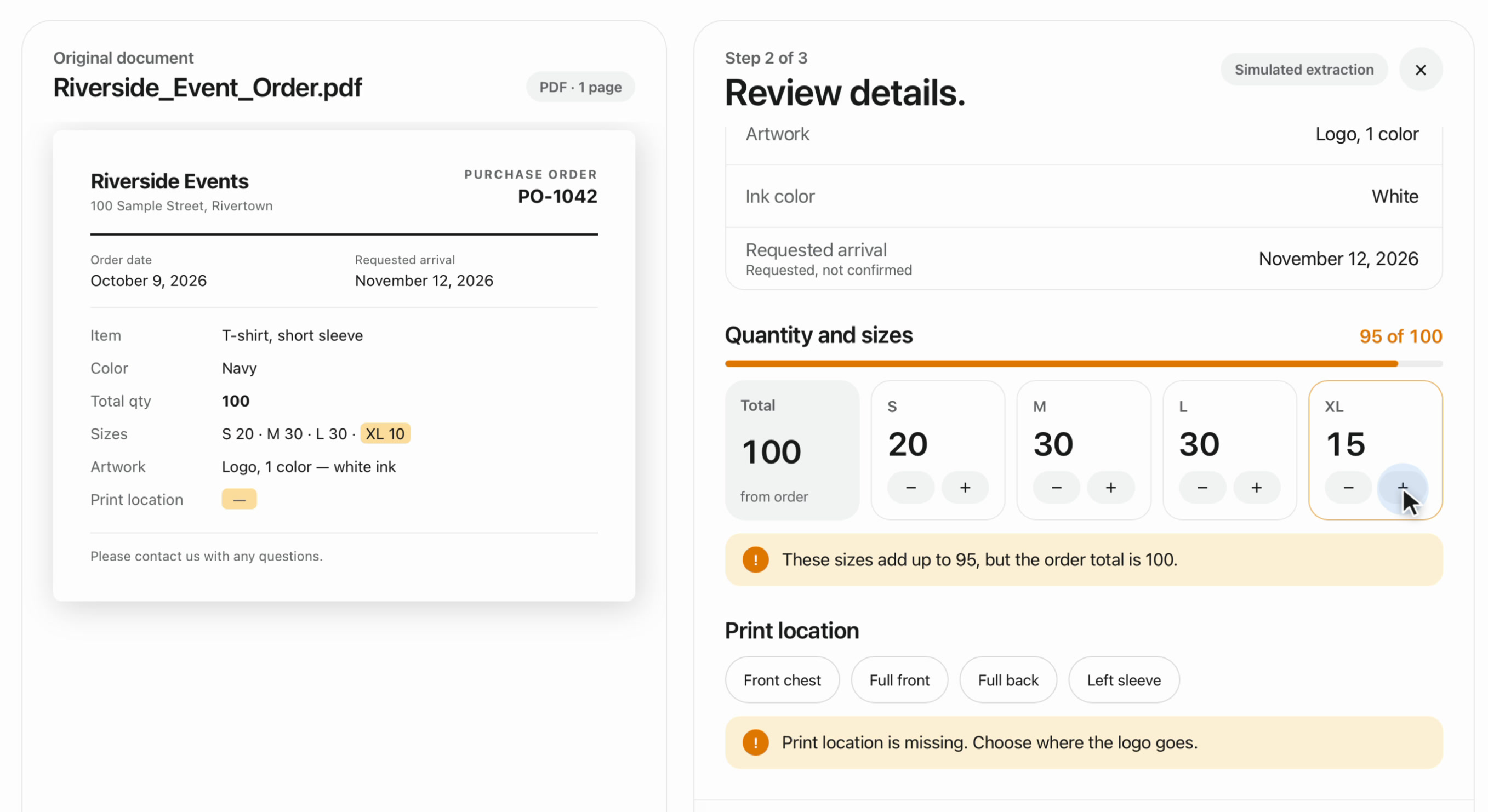Click the PO-1042 order number

point(557,196)
